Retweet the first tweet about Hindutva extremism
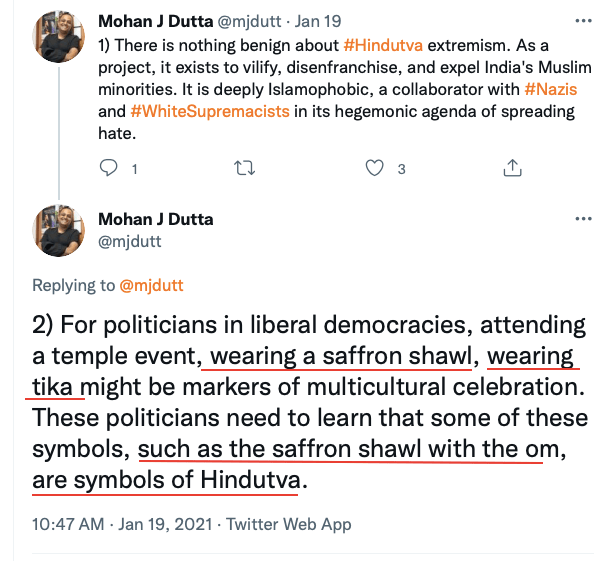 [242, 168]
